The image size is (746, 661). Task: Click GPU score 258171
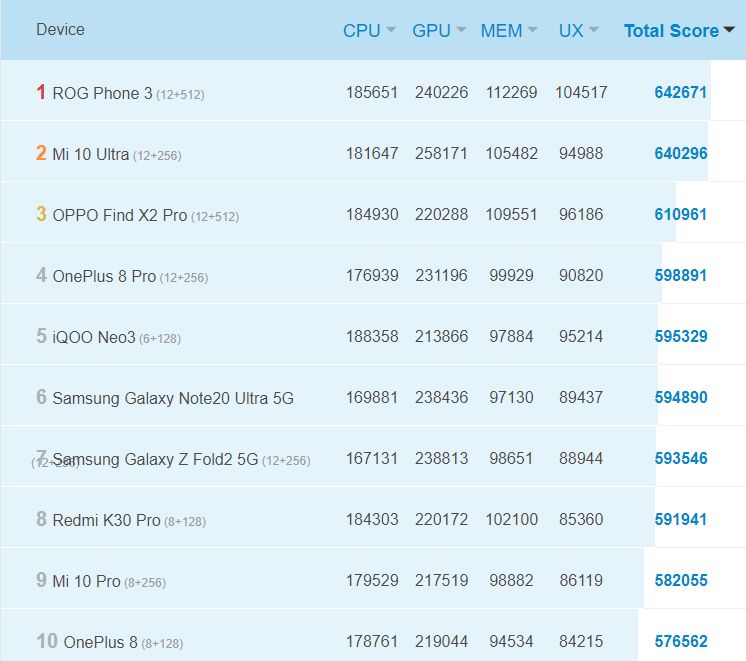[x=442, y=153]
